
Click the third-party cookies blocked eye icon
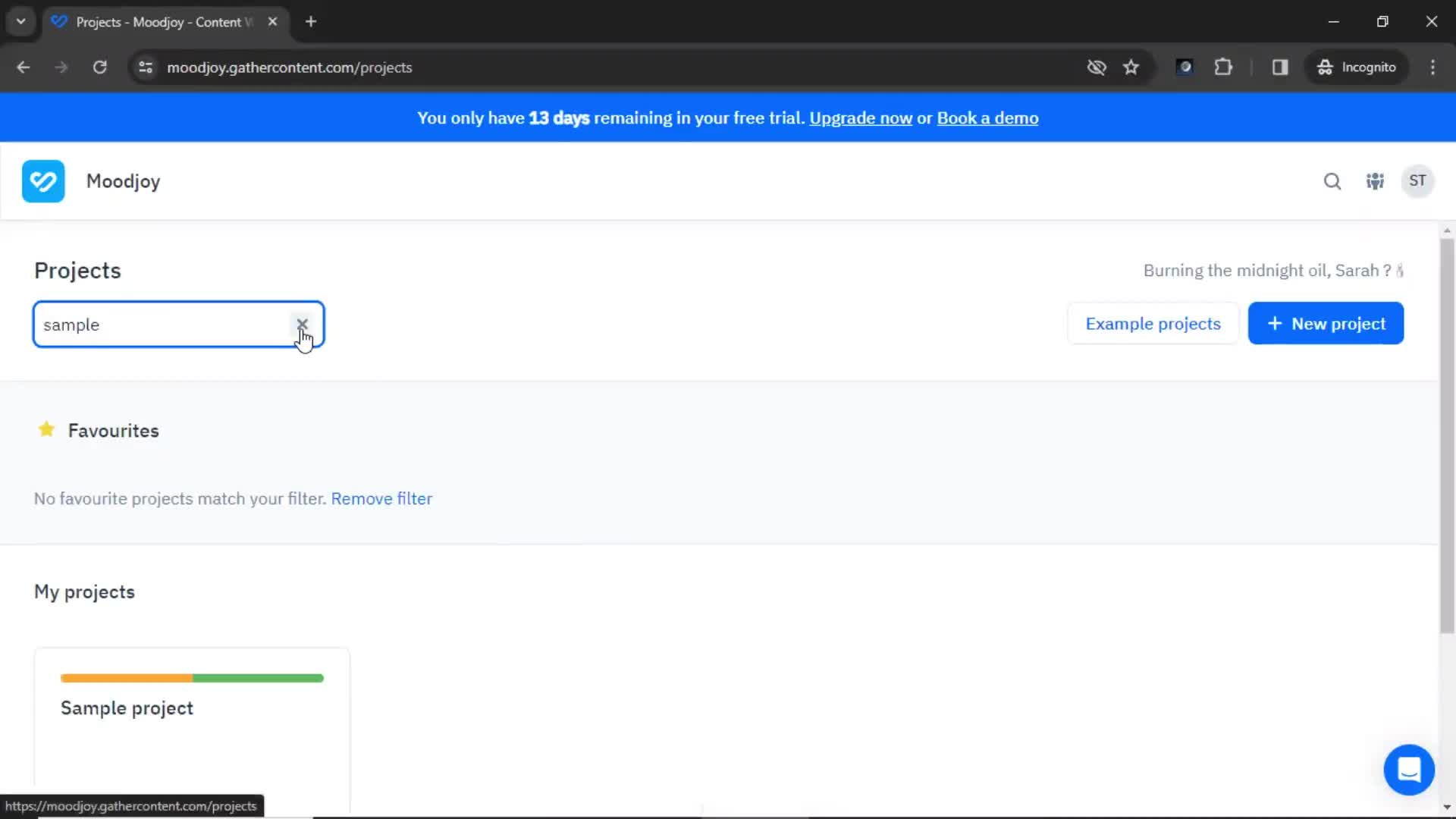pyautogui.click(x=1097, y=67)
